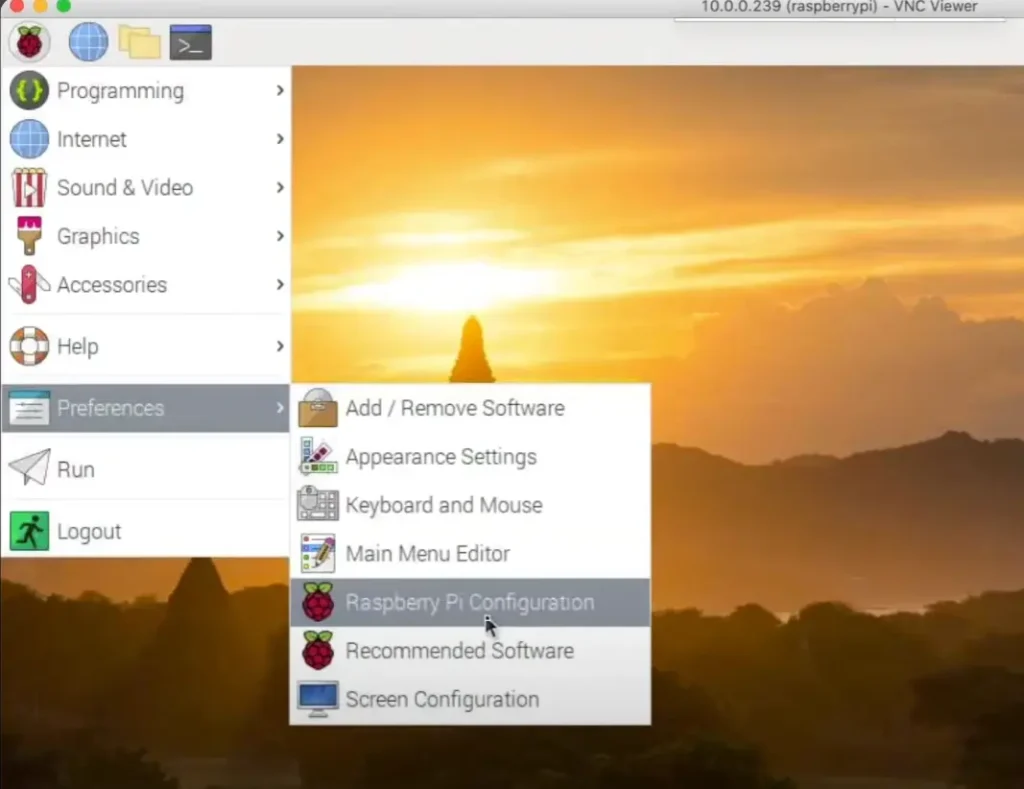Click the Accessories pocket knife icon
The image size is (1024, 789).
(x=29, y=285)
